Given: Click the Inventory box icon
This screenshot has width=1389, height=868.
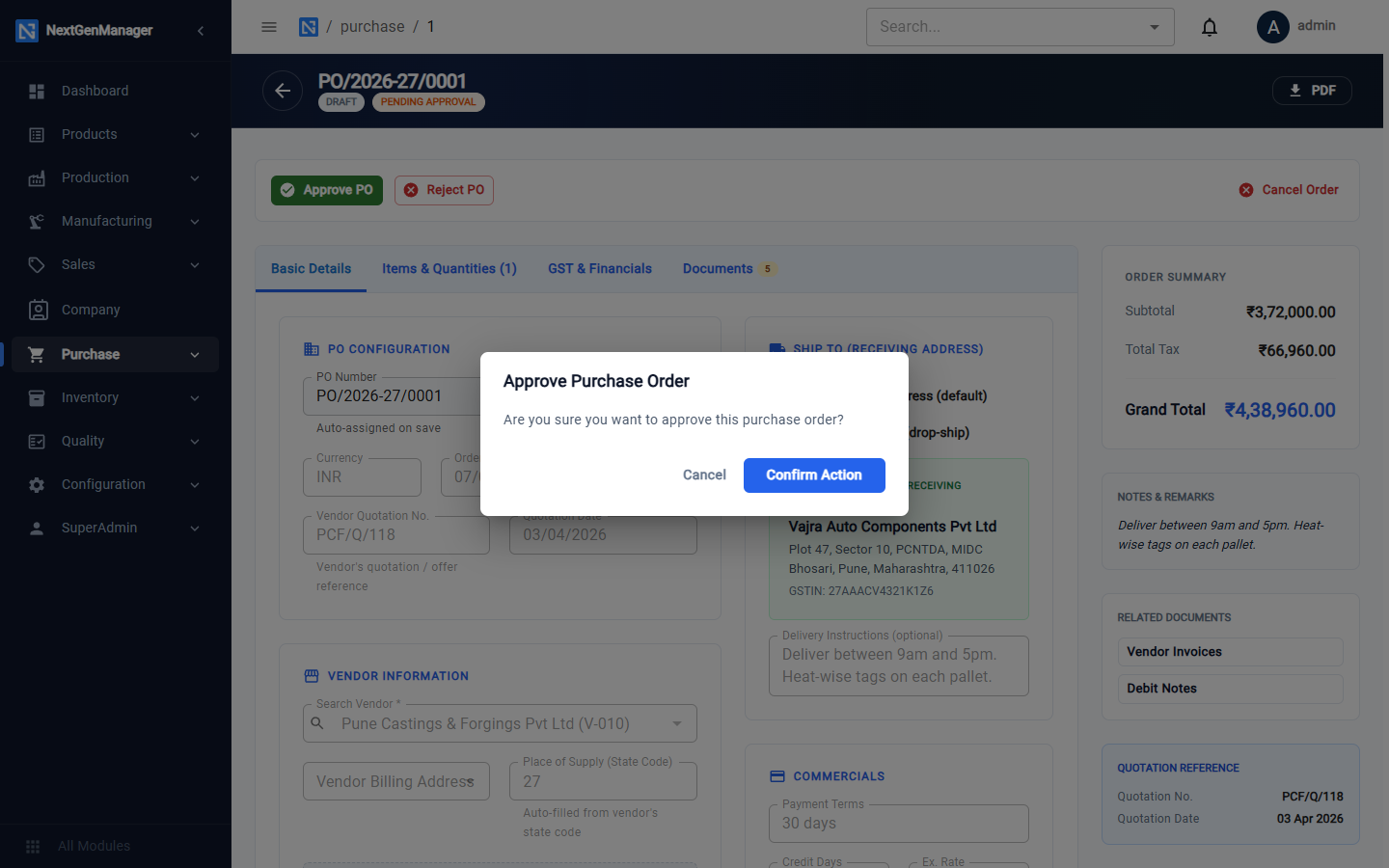Looking at the screenshot, I should pyautogui.click(x=37, y=397).
